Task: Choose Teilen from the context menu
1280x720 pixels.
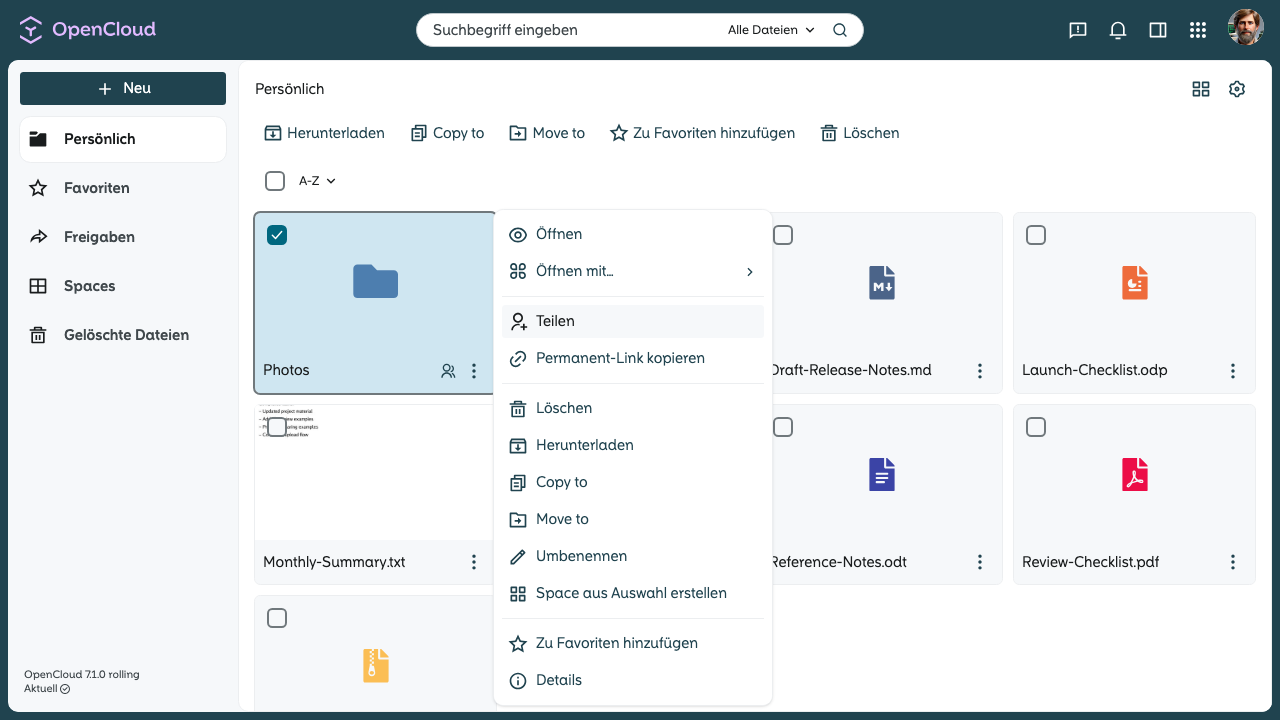Action: point(633,321)
